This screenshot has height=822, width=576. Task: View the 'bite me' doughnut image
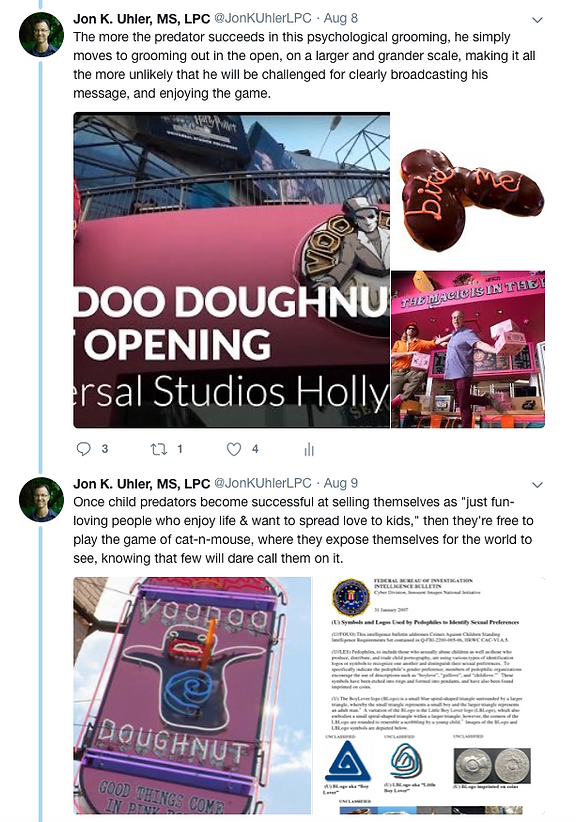coord(468,191)
